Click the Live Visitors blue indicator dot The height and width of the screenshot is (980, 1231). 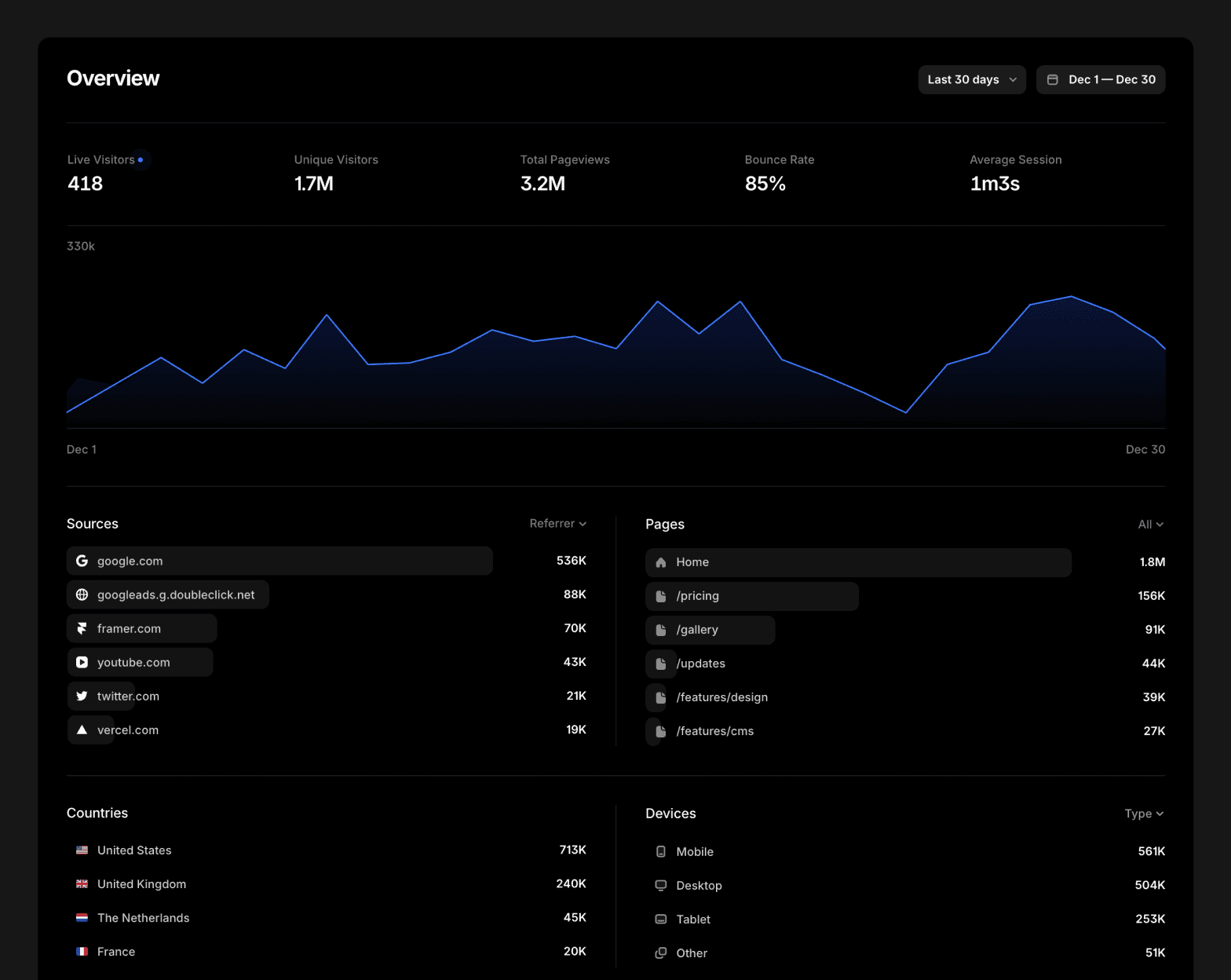click(x=141, y=159)
